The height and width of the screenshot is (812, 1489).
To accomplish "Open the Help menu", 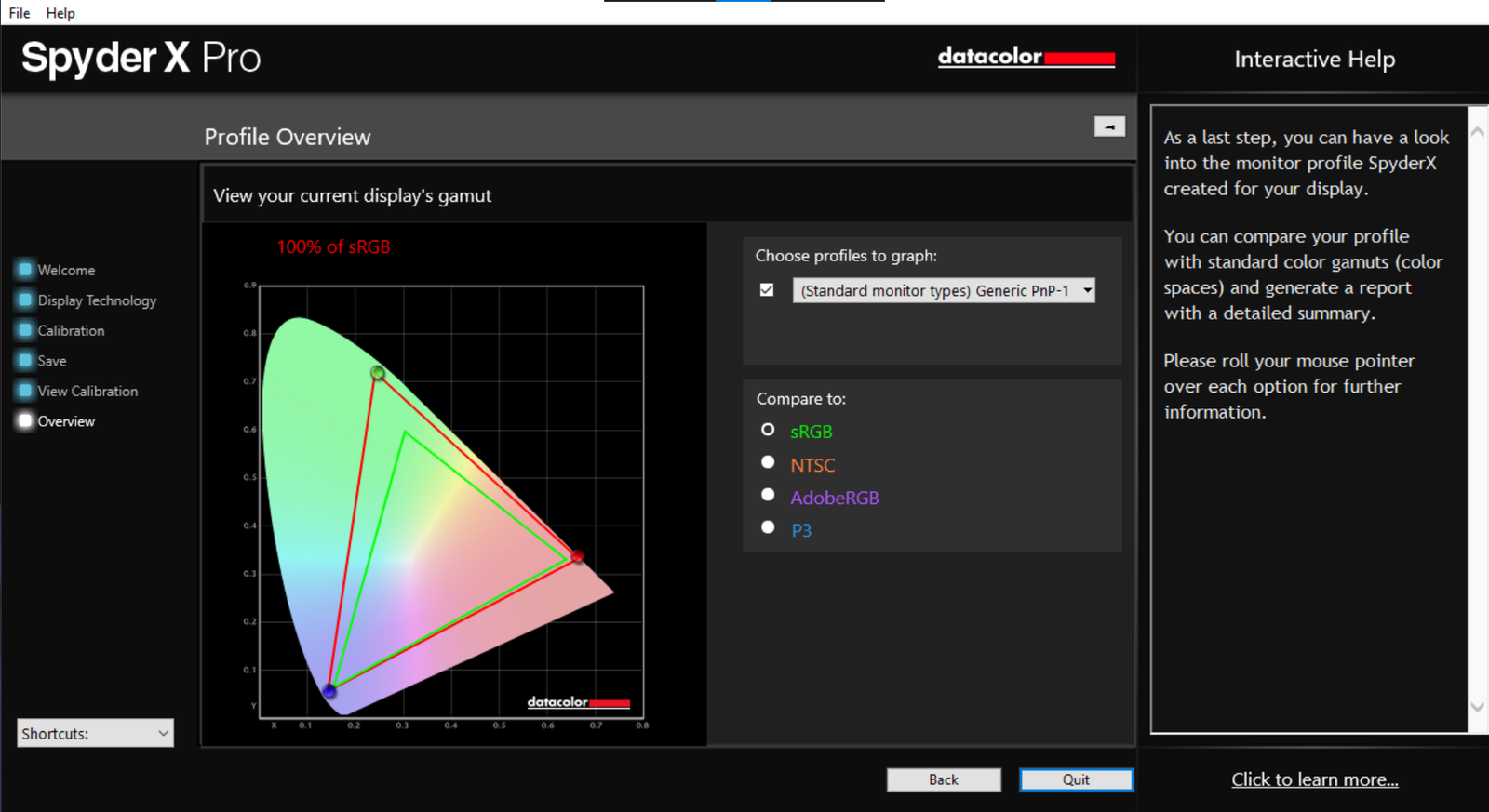I will [60, 13].
